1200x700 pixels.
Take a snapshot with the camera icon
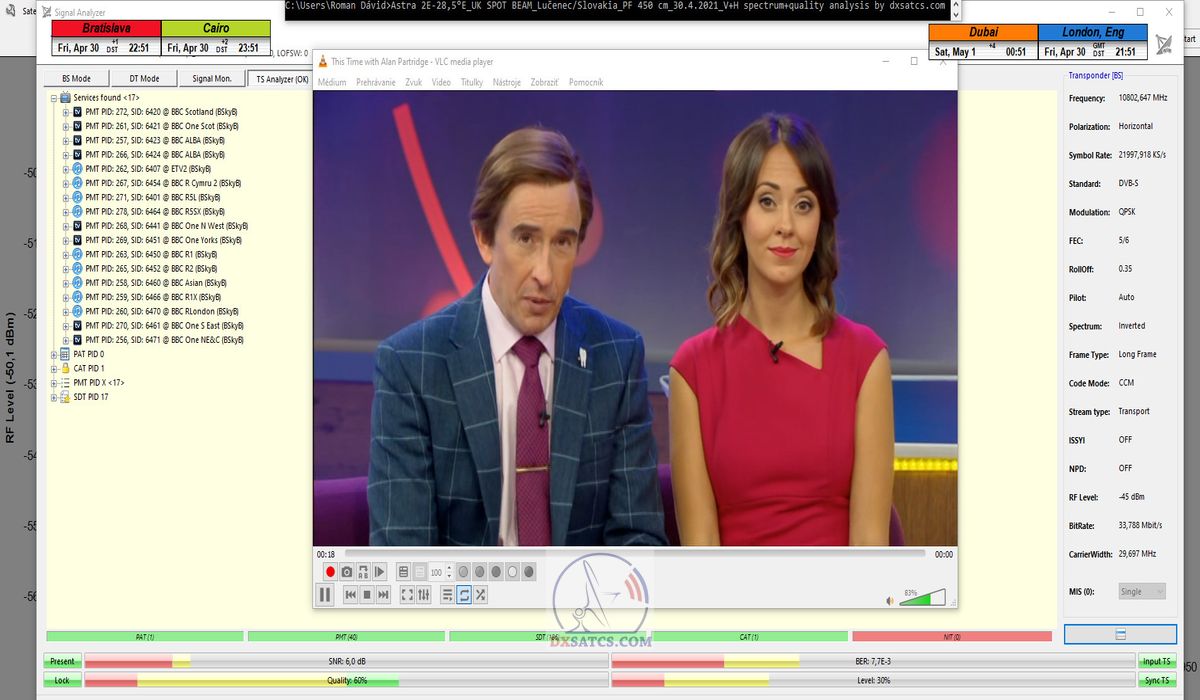(x=347, y=572)
